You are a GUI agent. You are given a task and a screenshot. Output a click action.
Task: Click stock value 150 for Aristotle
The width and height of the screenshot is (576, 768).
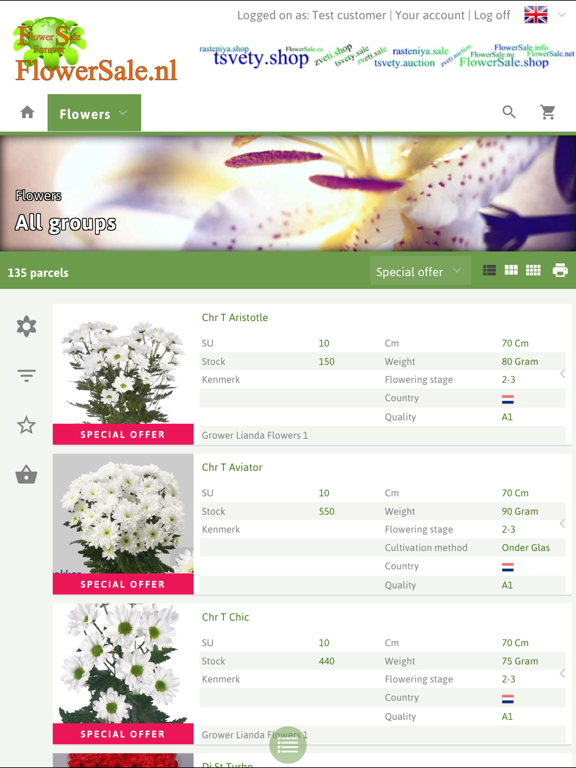[327, 361]
